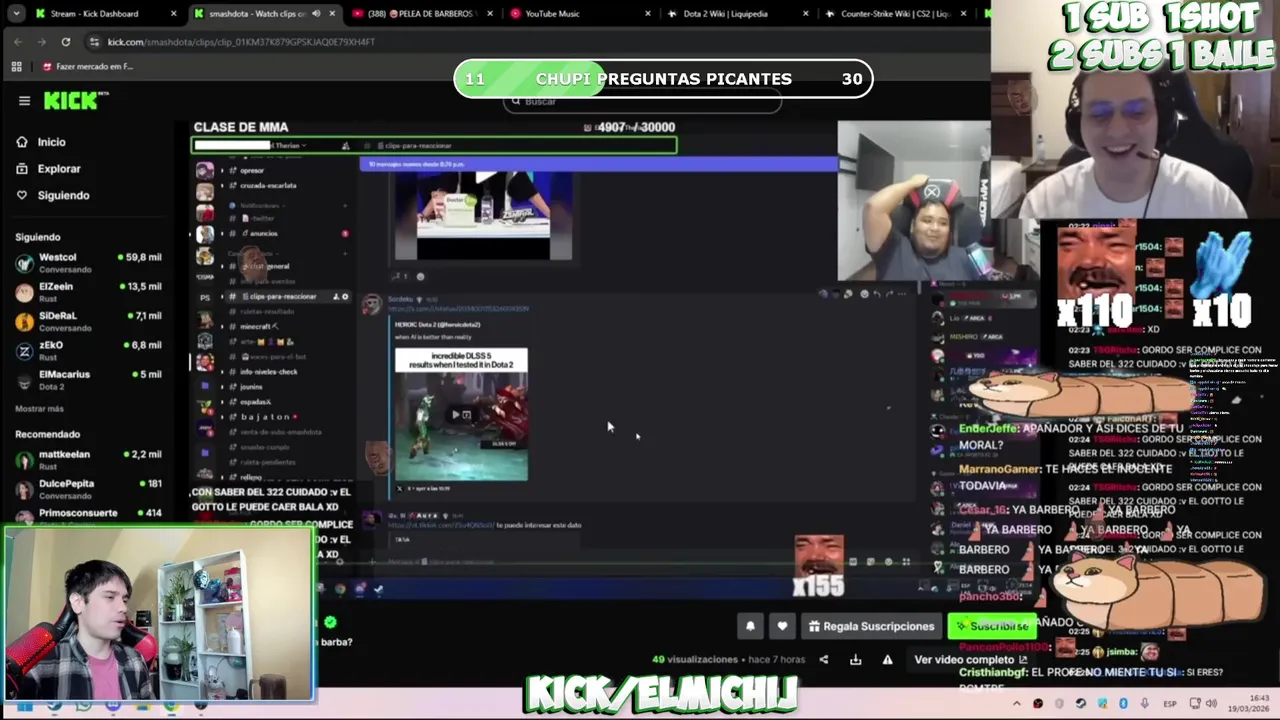Open the Doctor video thumbnail in Discord

[484, 215]
